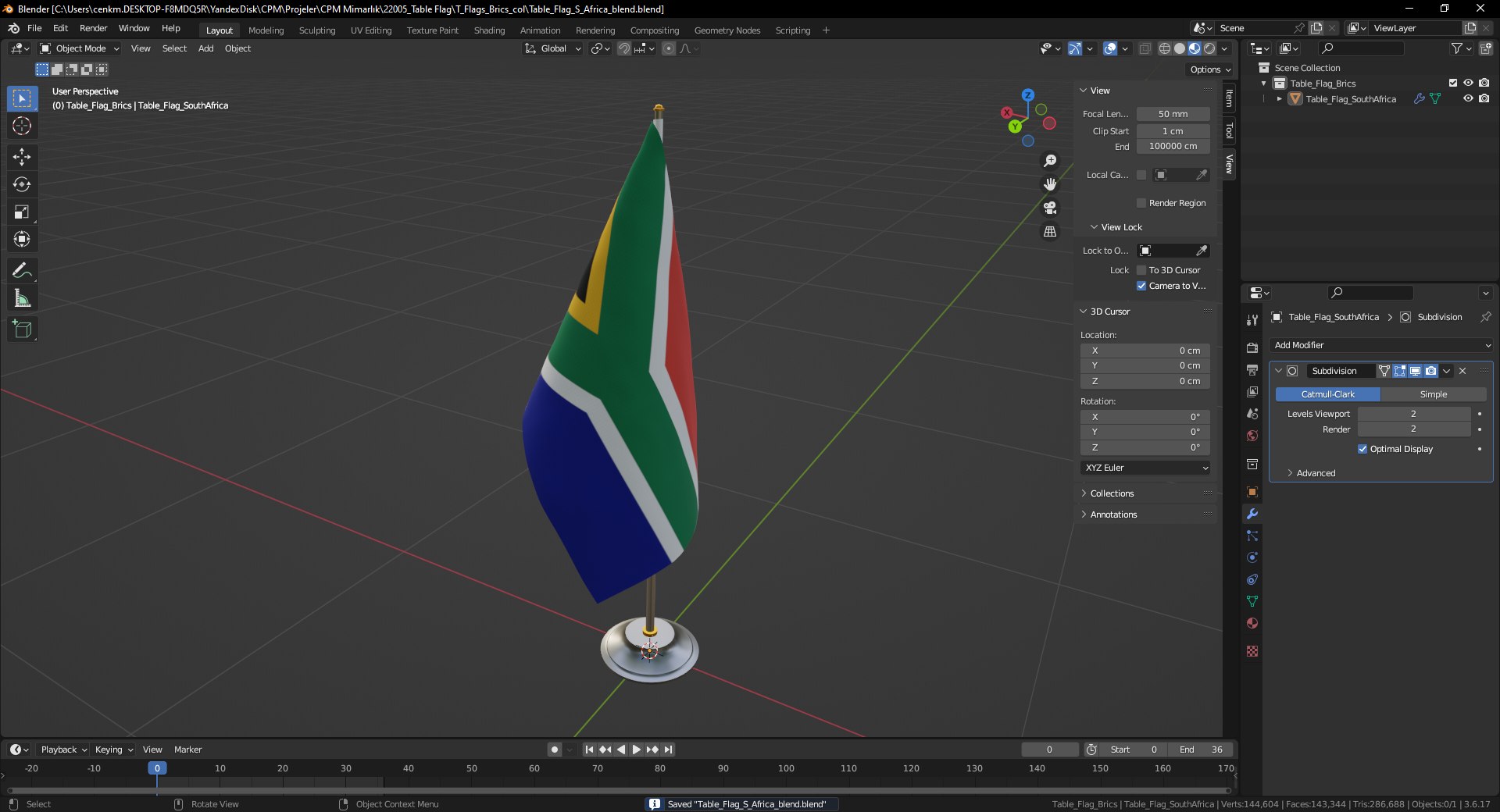This screenshot has width=1500, height=812.
Task: Activate the Move tool
Action: pyautogui.click(x=22, y=157)
